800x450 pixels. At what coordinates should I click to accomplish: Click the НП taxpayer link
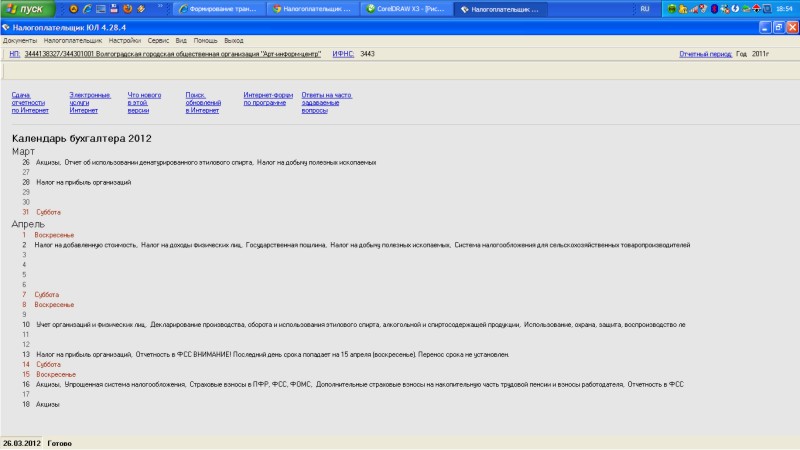click(x=14, y=53)
